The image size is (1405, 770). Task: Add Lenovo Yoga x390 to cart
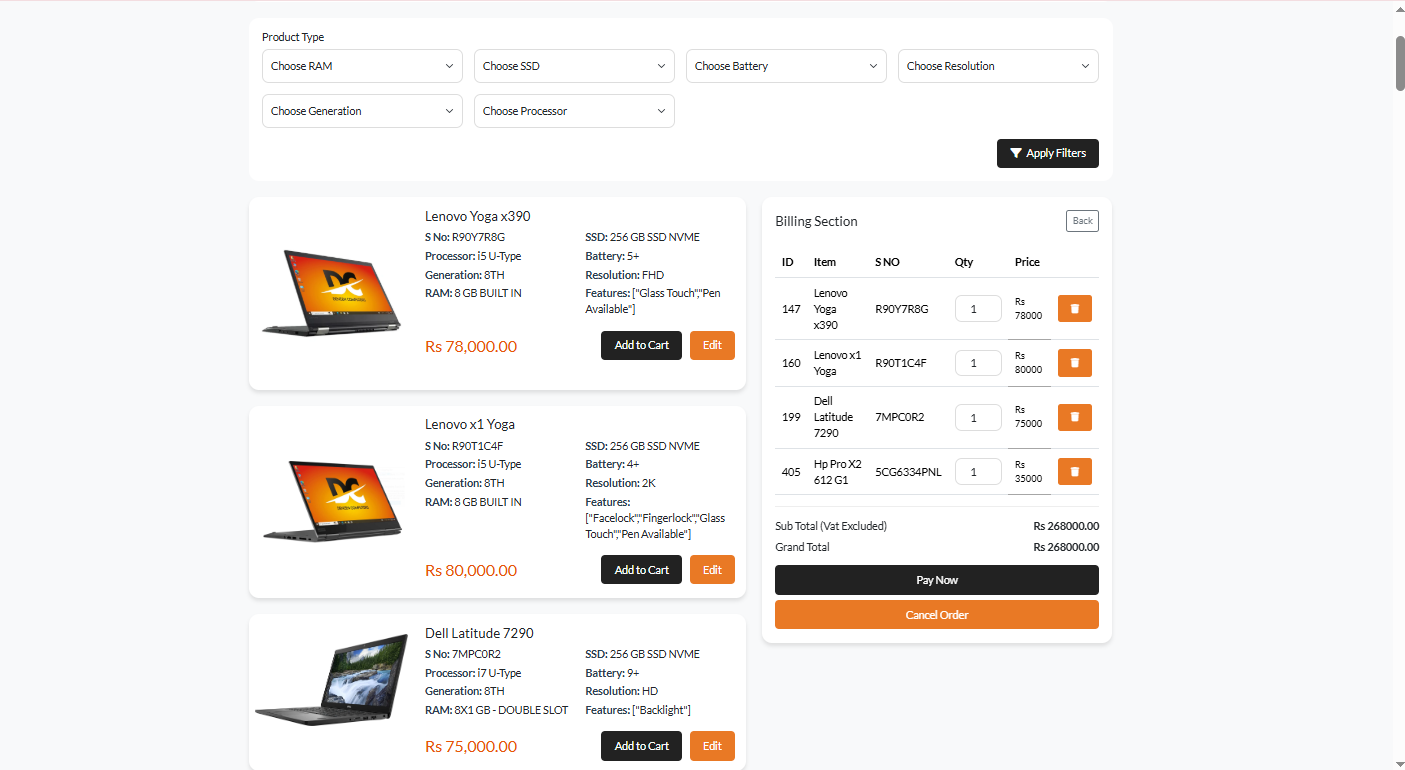click(x=641, y=345)
